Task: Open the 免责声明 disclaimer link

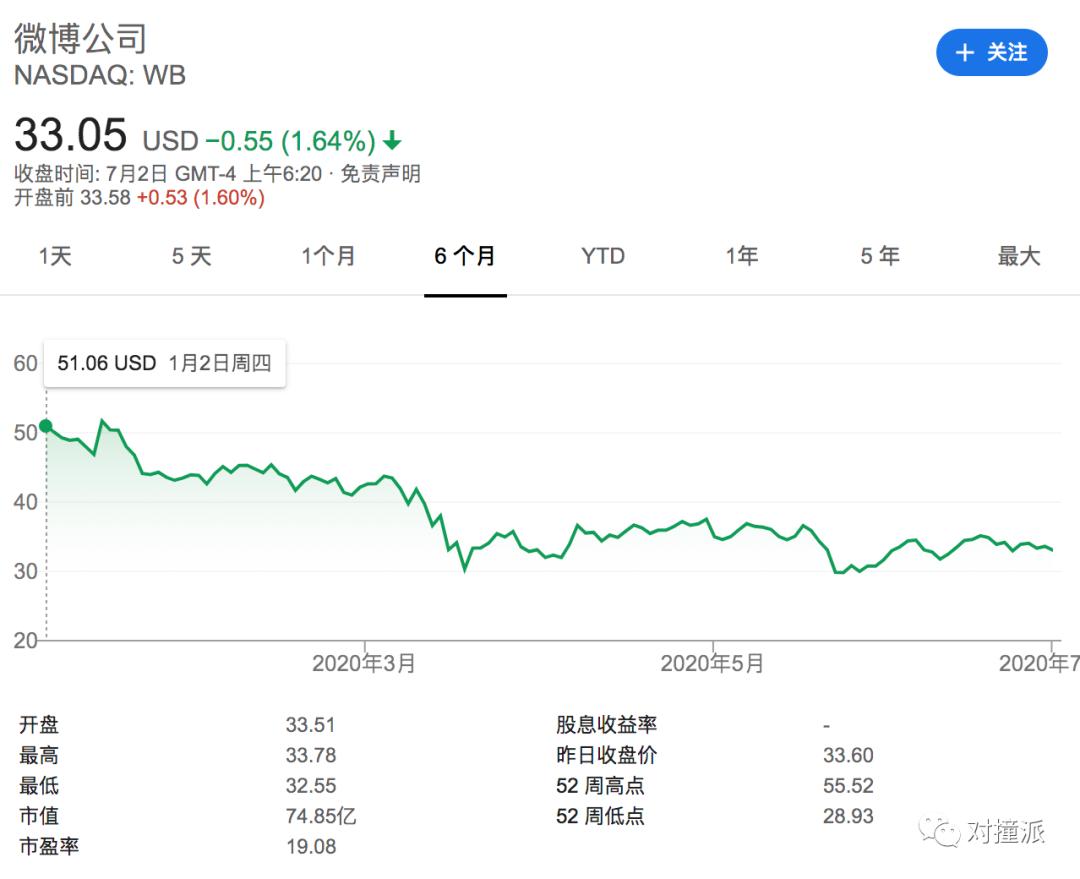Action: [x=381, y=174]
